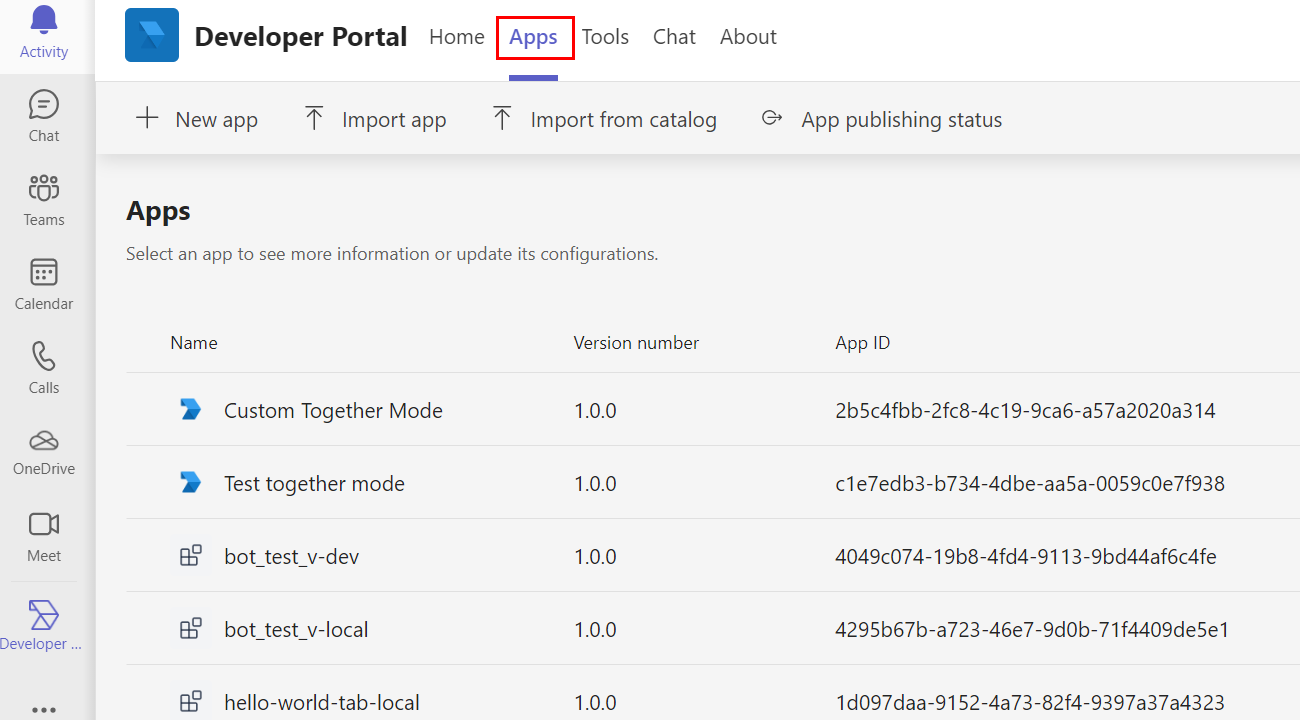Viewport: 1300px width, 720px height.
Task: Click version 1.0.0 of Custom Together Mode
Action: click(595, 410)
